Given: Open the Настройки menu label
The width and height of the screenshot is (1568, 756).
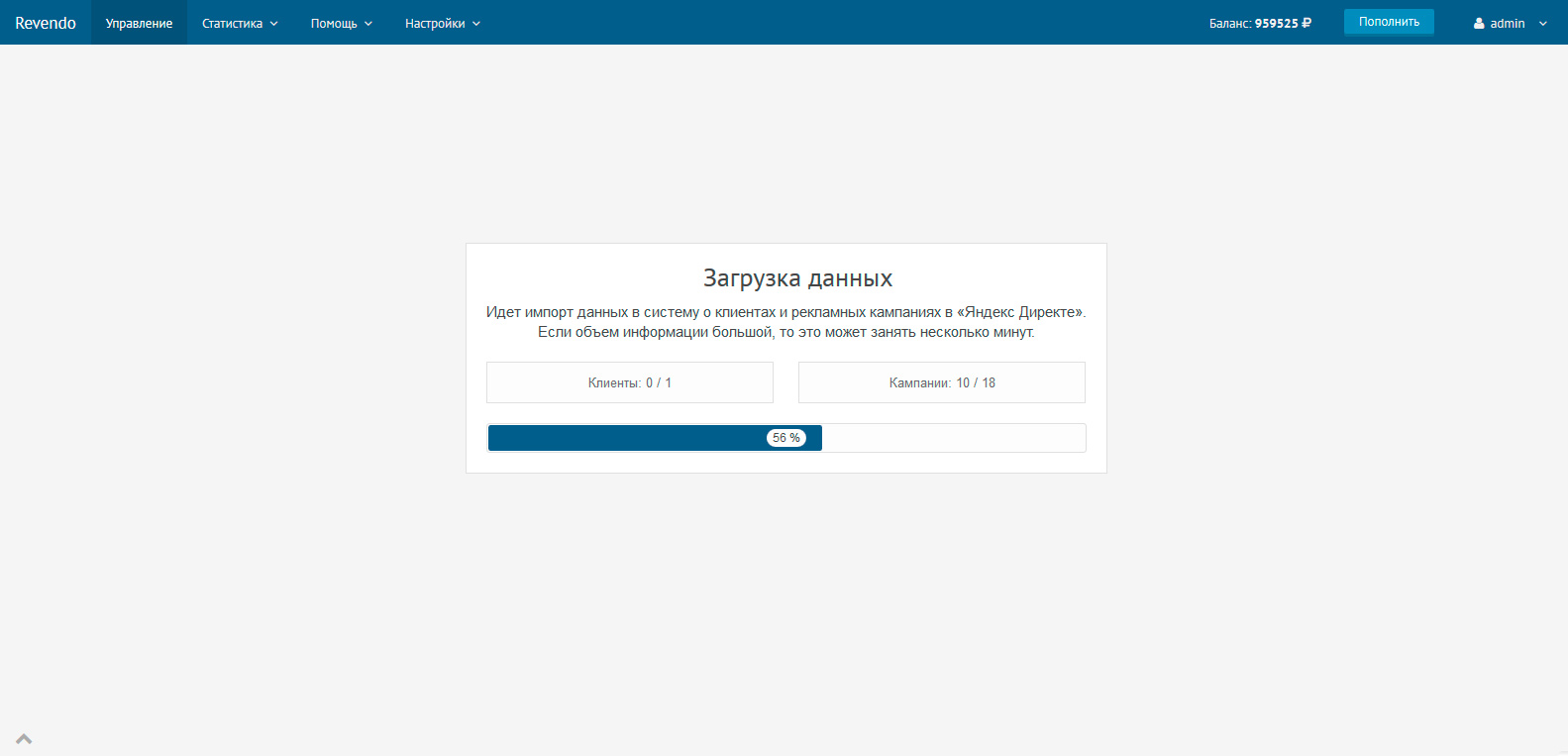Looking at the screenshot, I should tap(435, 24).
